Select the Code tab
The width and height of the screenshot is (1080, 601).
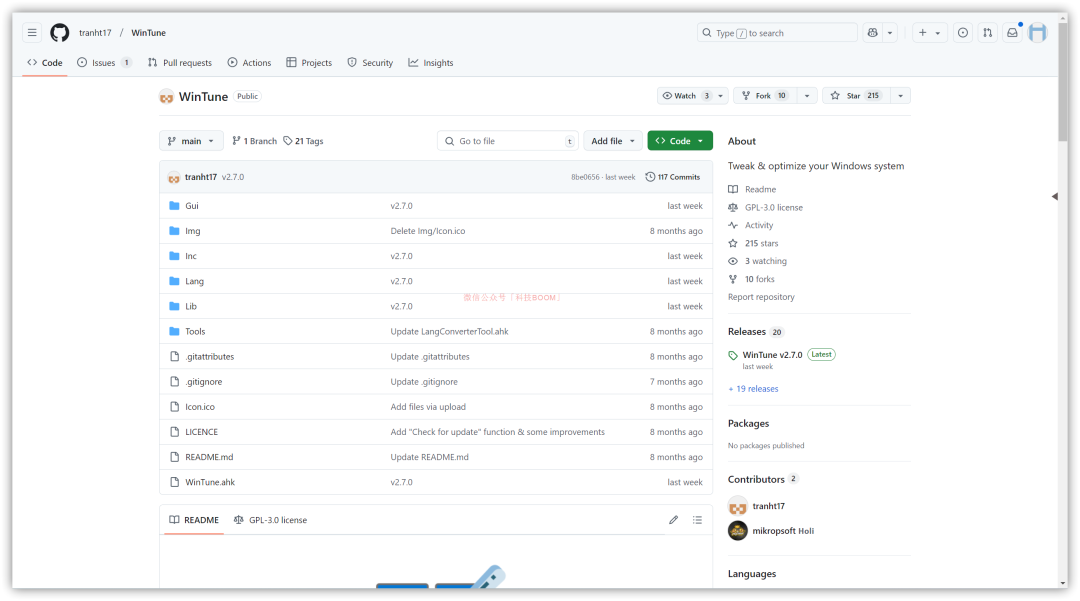[45, 63]
